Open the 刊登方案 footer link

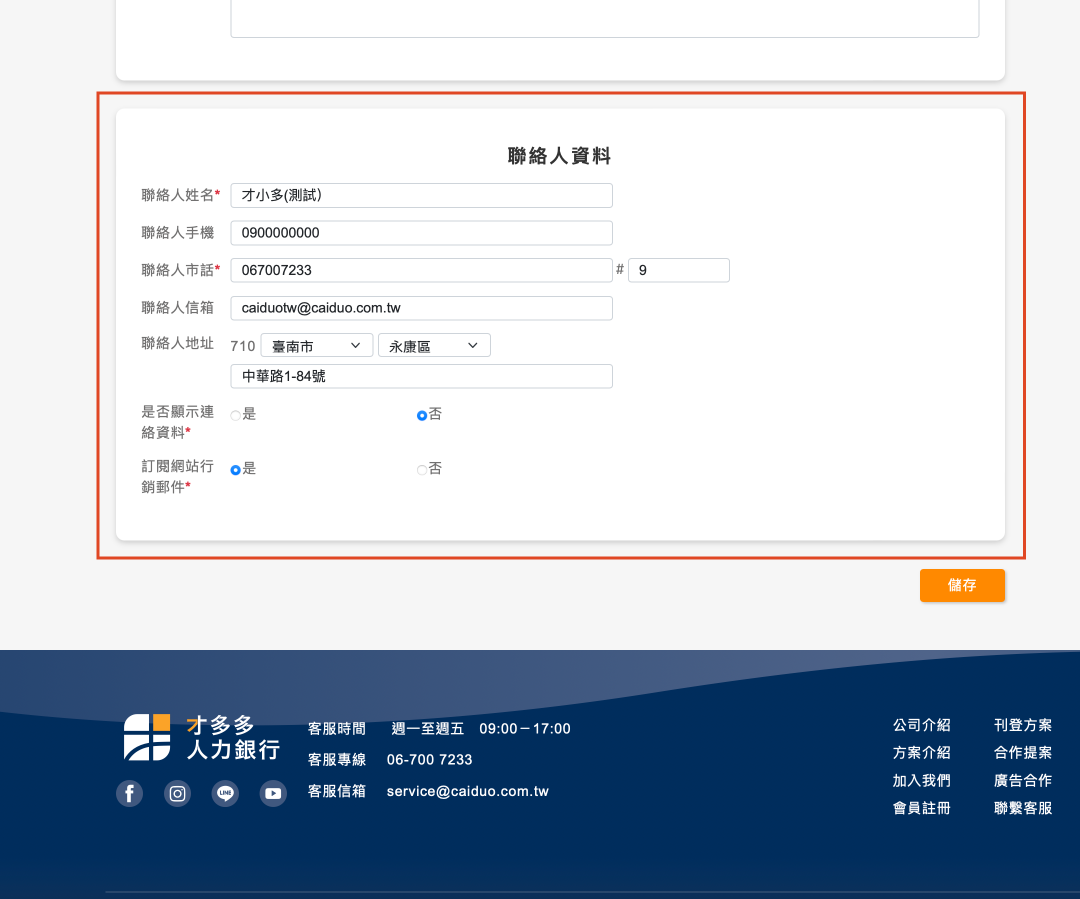pyautogui.click(x=1022, y=725)
